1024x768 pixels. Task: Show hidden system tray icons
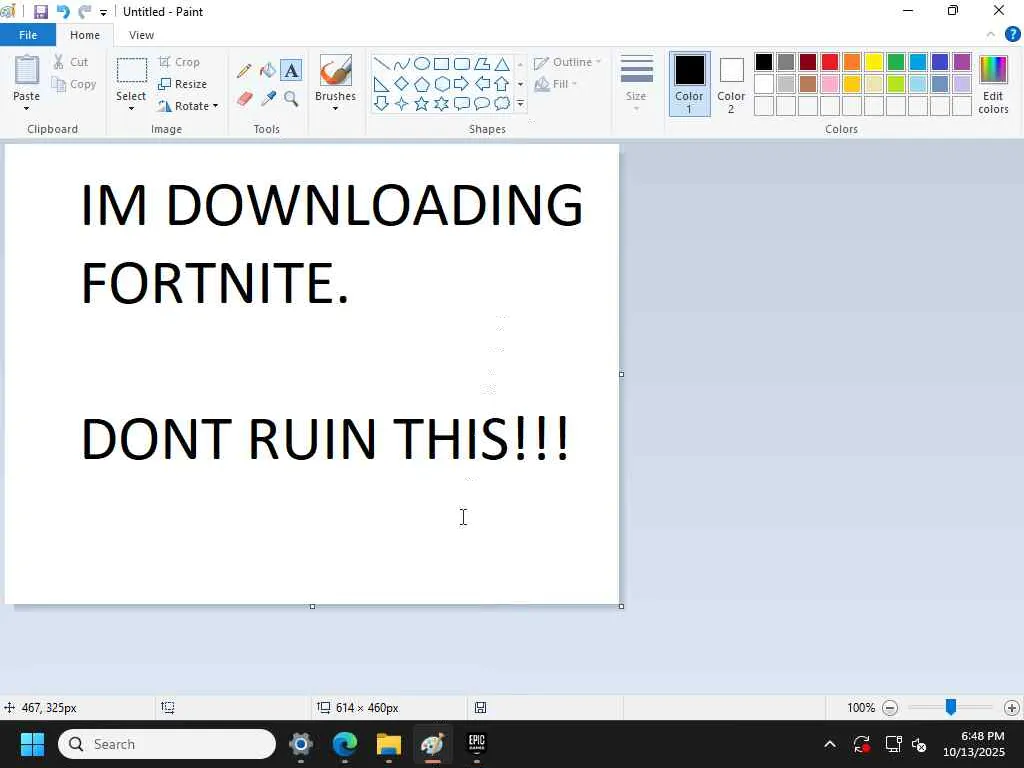pos(830,744)
